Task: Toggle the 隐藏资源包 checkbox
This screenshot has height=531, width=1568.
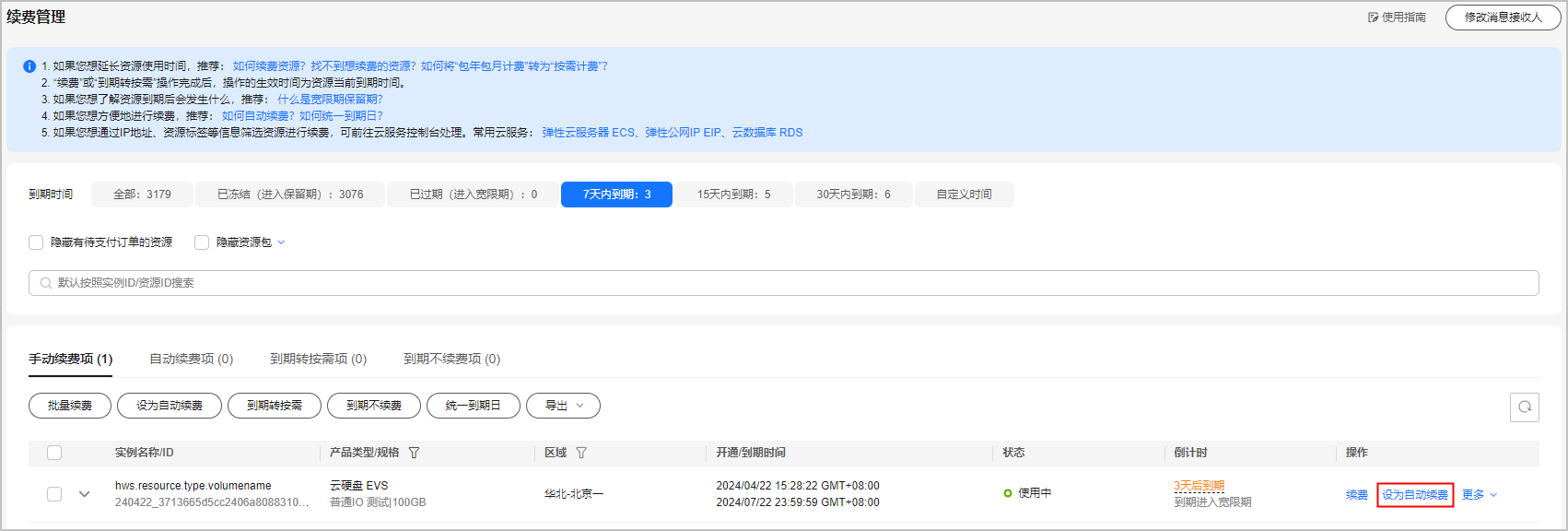Action: tap(202, 242)
